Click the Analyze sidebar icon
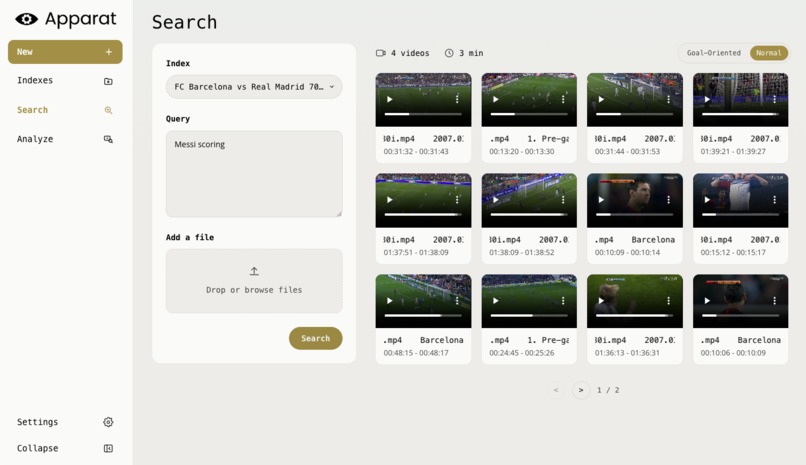This screenshot has height=465, width=806. (108, 139)
